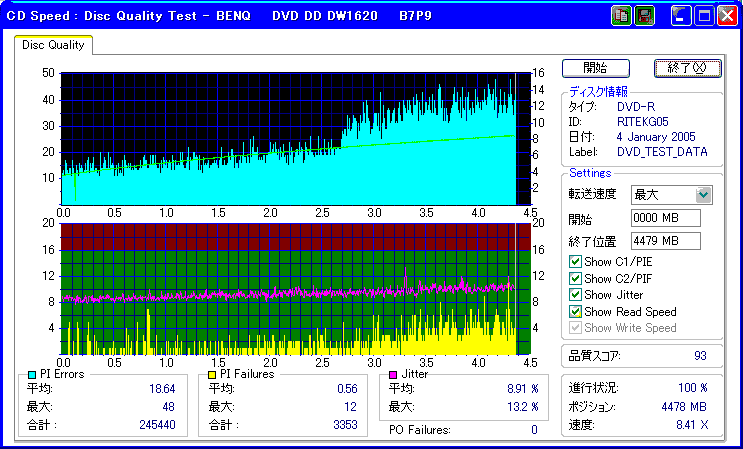Click the copy-to-clipboard icon in title bar
743x449 pixels.
[621, 16]
